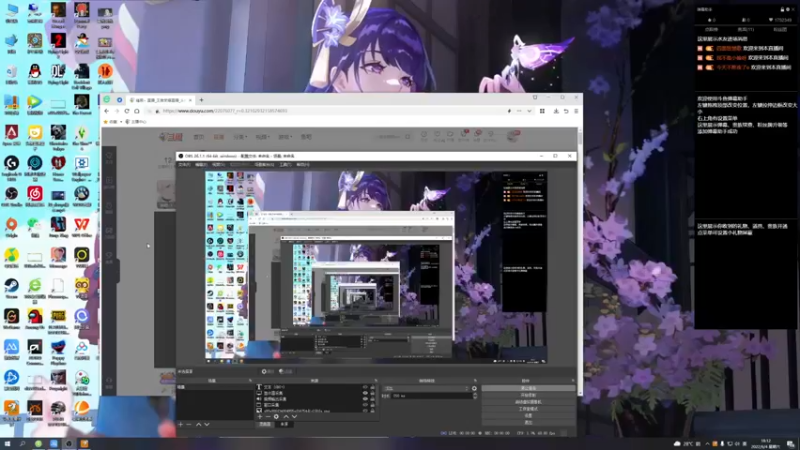
Task: Select the Douyu browser tab
Action: [160, 100]
